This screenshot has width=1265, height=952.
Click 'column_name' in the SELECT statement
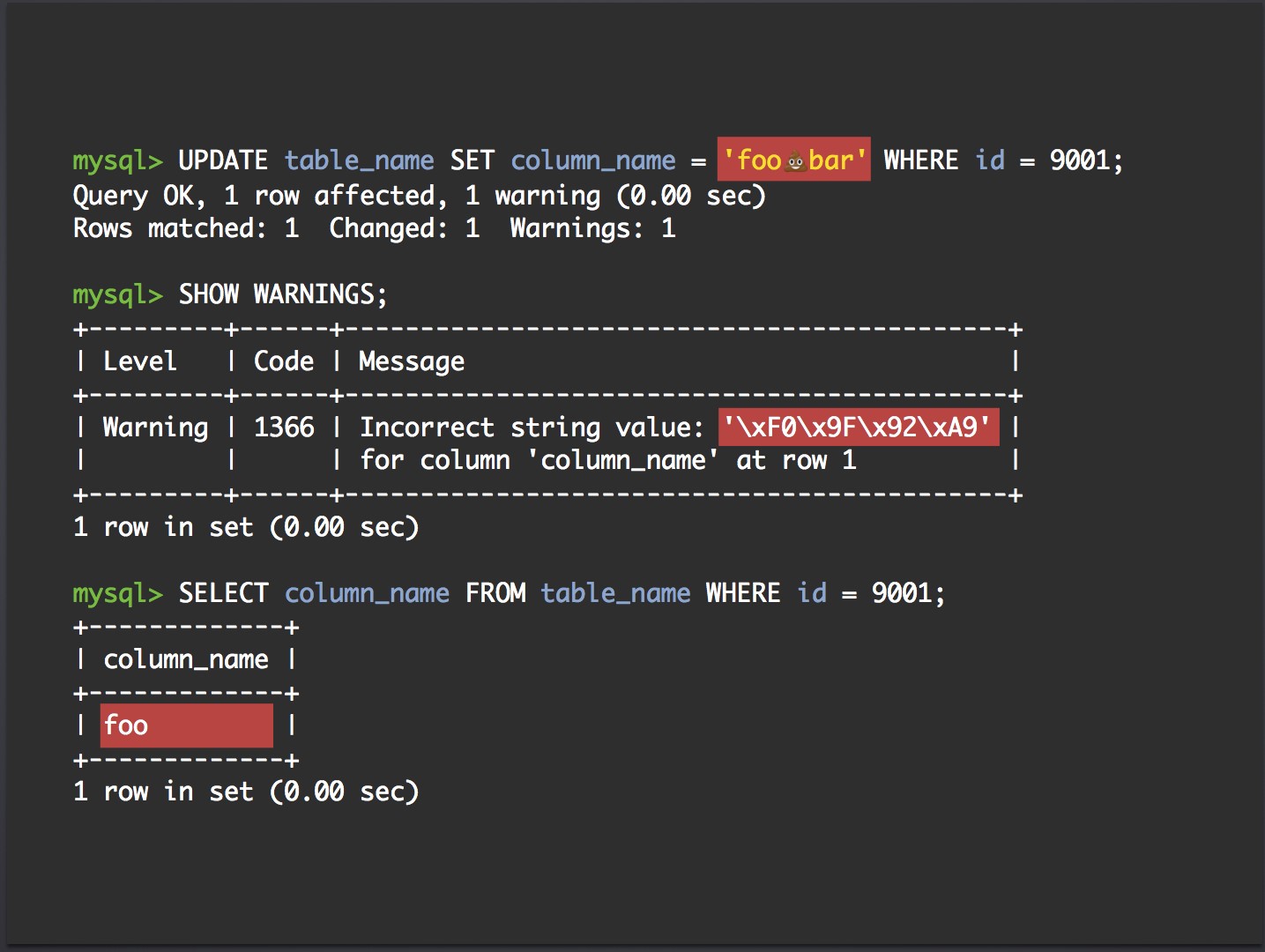[x=367, y=593]
